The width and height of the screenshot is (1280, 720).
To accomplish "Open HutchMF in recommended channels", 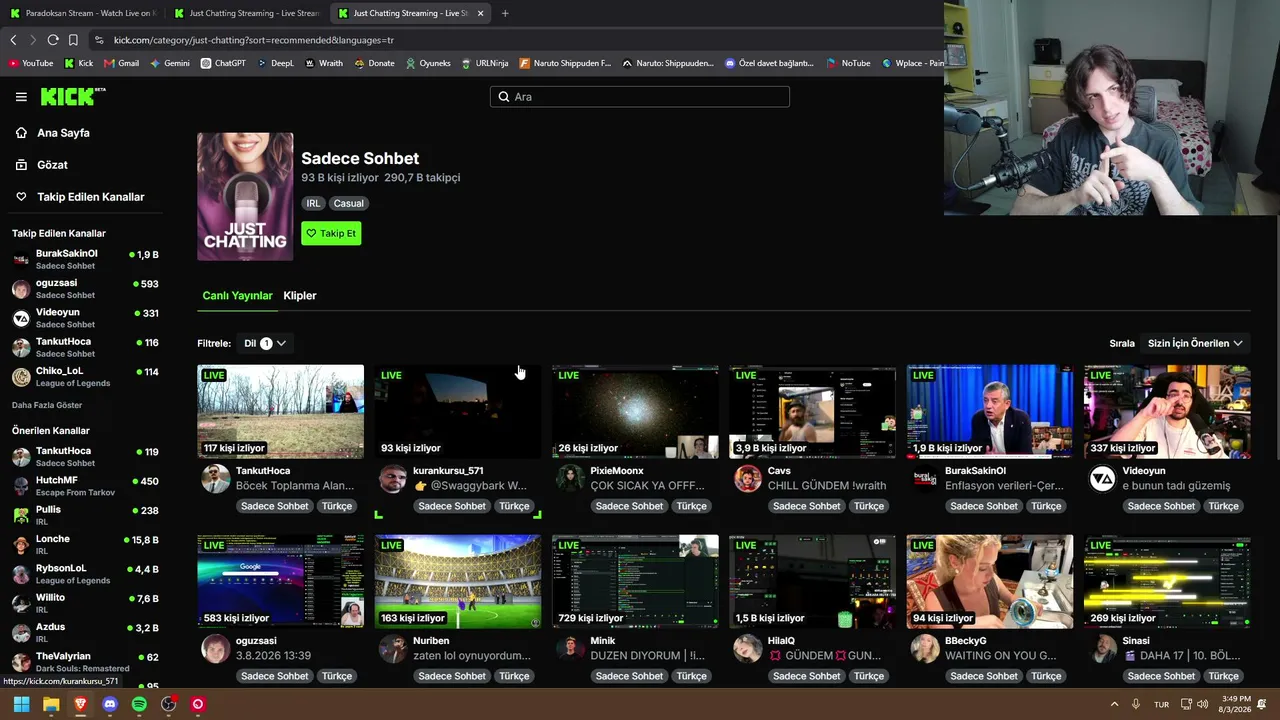I will click(x=85, y=486).
